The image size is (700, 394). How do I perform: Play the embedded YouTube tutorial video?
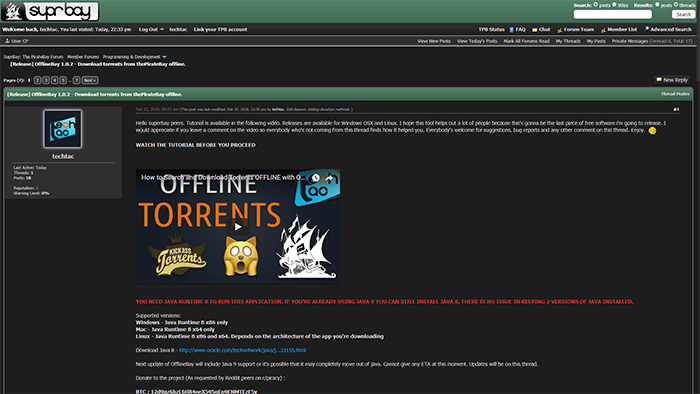[x=238, y=227]
